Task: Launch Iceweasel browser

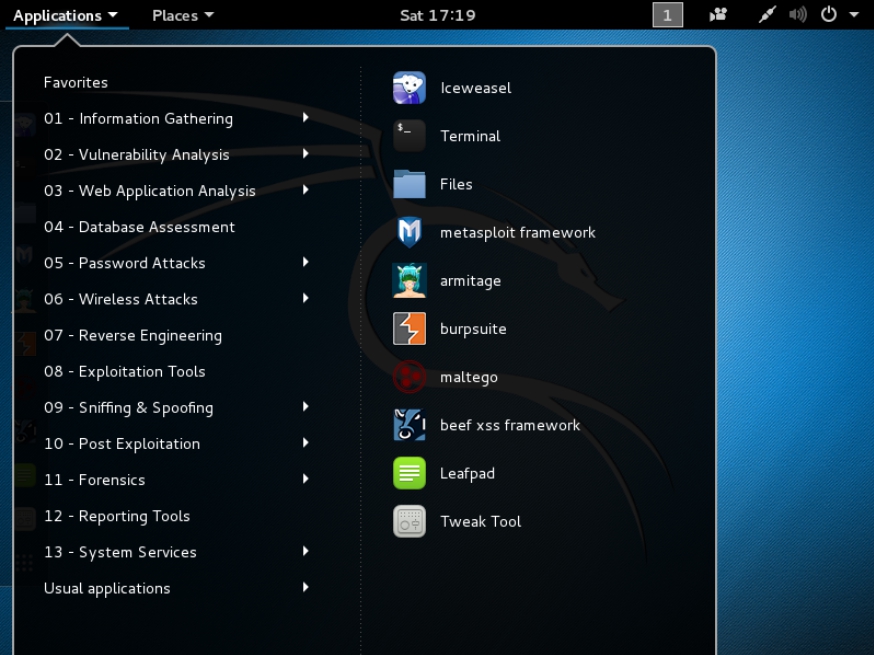Action: pyautogui.click(x=476, y=88)
